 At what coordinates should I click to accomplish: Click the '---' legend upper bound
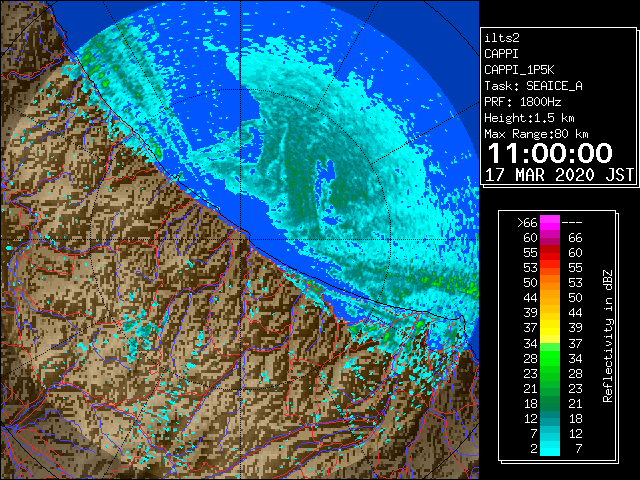coord(572,222)
